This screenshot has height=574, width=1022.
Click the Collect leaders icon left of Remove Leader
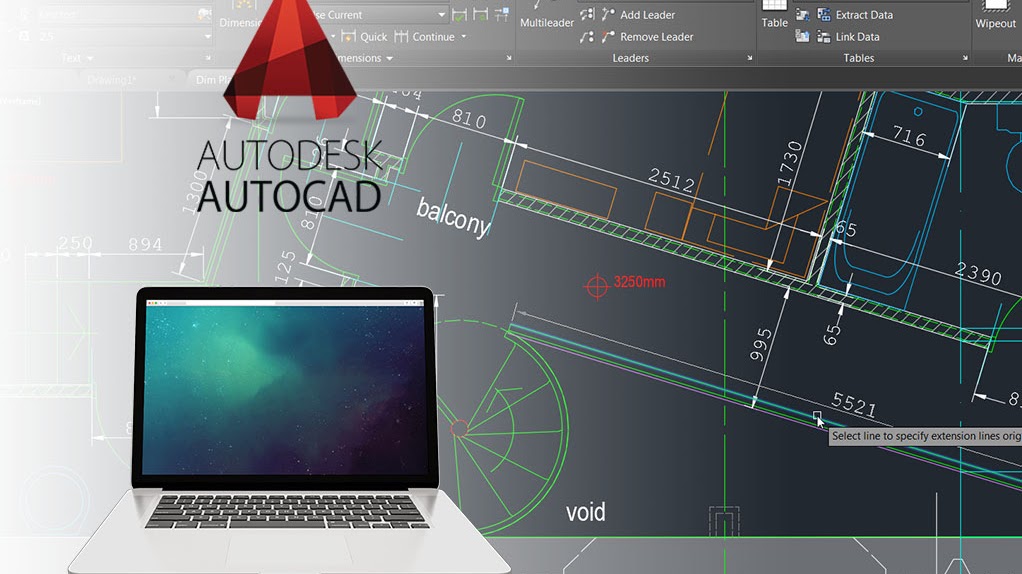(x=587, y=36)
